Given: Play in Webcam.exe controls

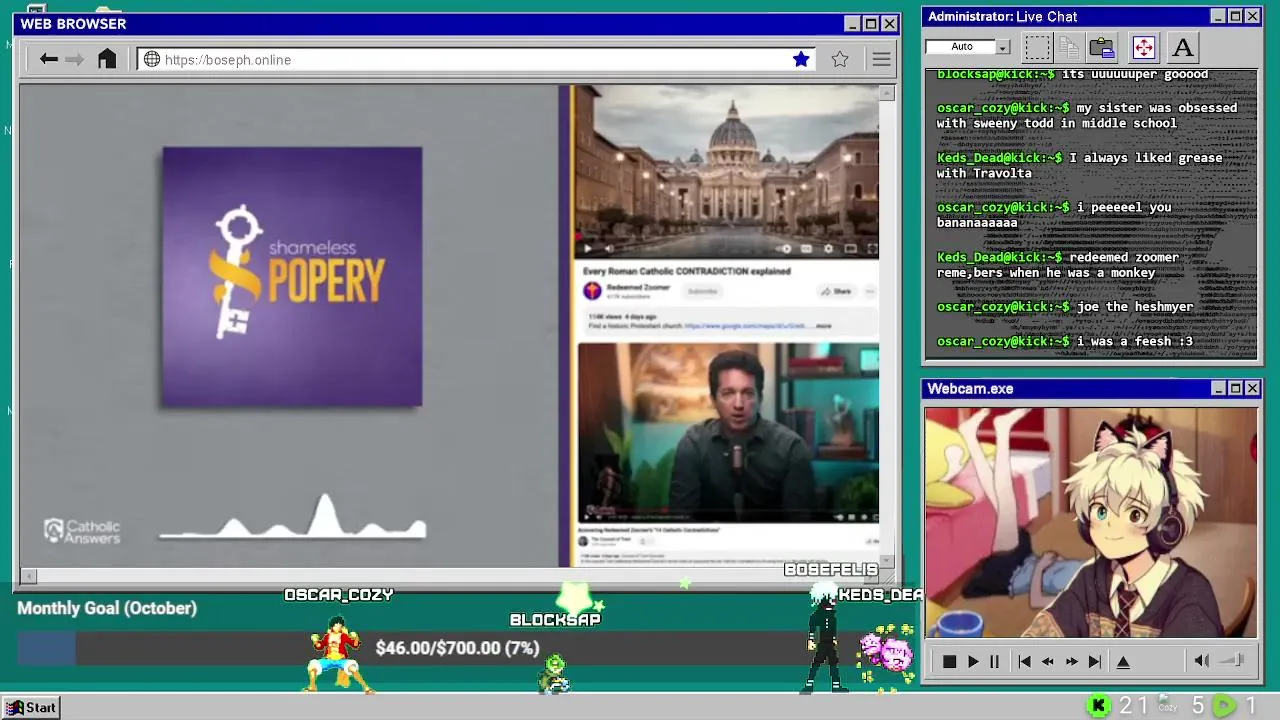Looking at the screenshot, I should tap(973, 661).
